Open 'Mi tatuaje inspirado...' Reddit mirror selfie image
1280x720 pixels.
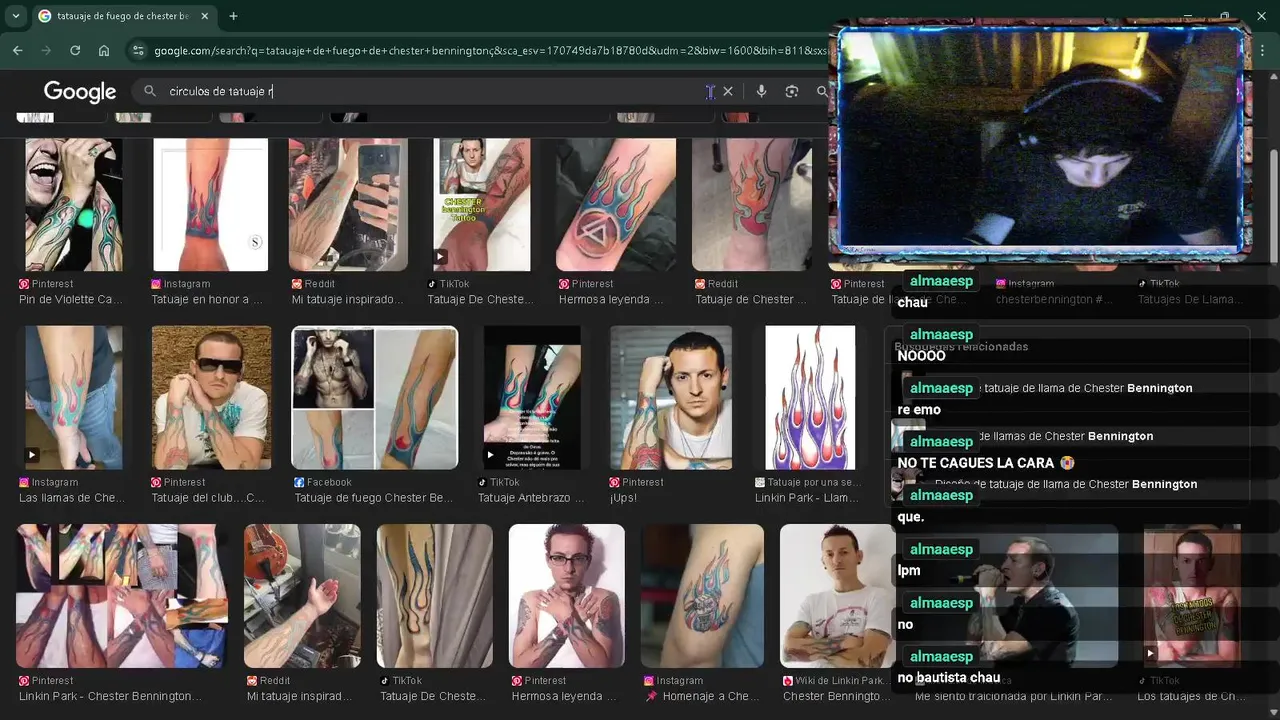(348, 204)
